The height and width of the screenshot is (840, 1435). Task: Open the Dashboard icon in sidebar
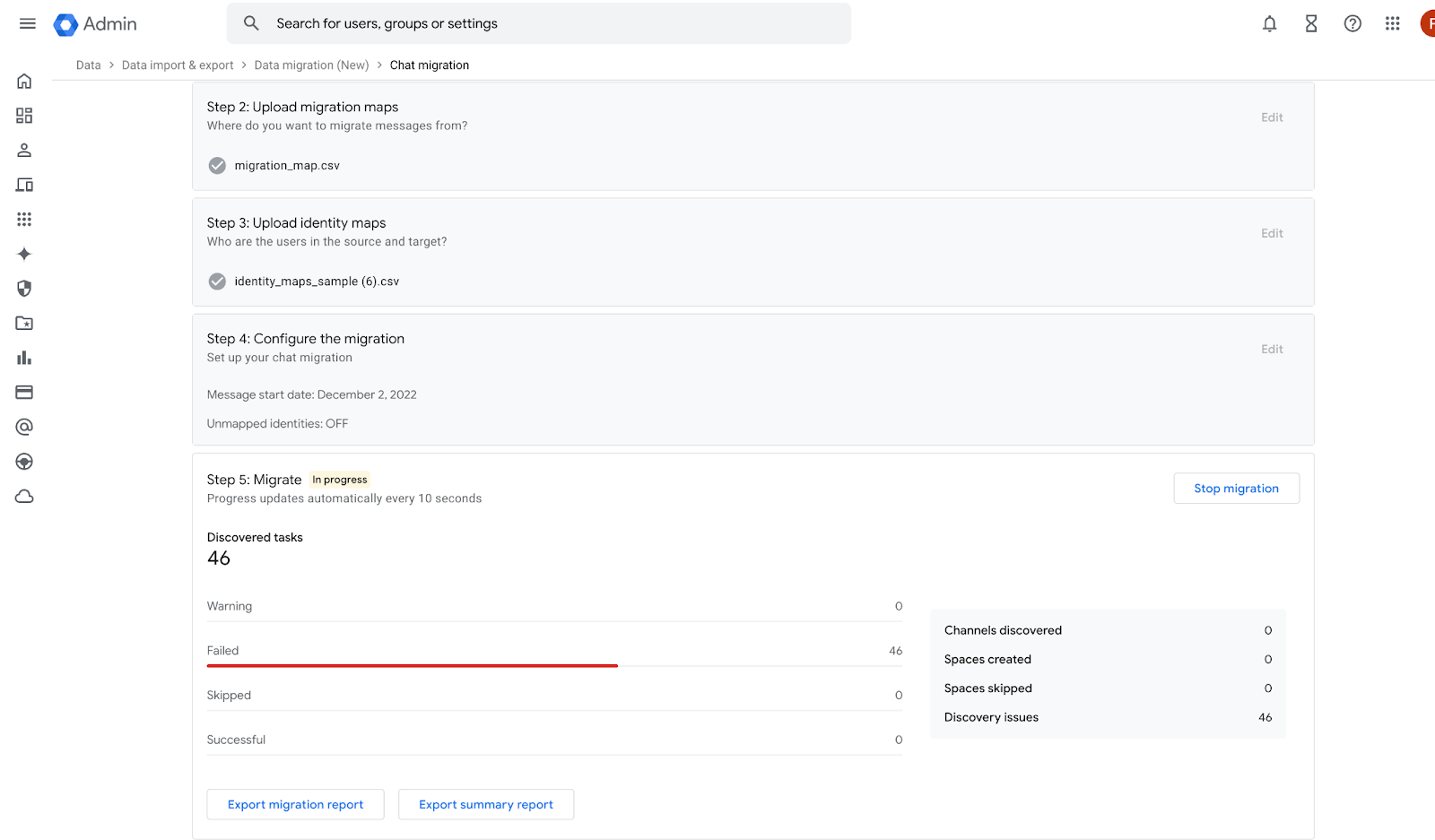pos(23,115)
